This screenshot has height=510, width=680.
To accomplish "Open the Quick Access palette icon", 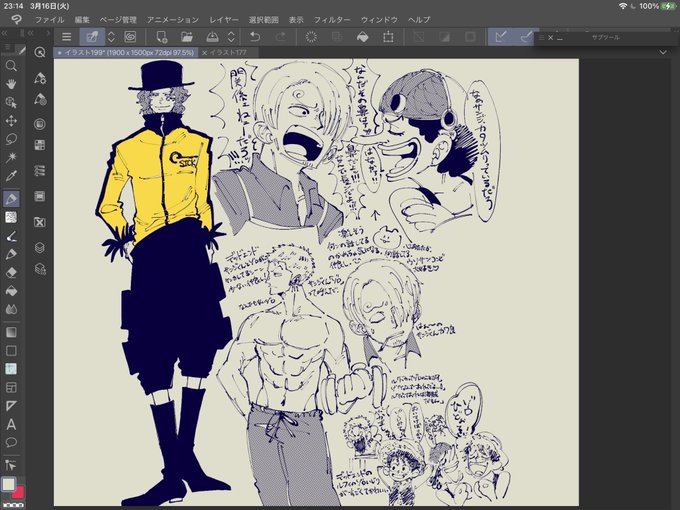I will pos(40,52).
